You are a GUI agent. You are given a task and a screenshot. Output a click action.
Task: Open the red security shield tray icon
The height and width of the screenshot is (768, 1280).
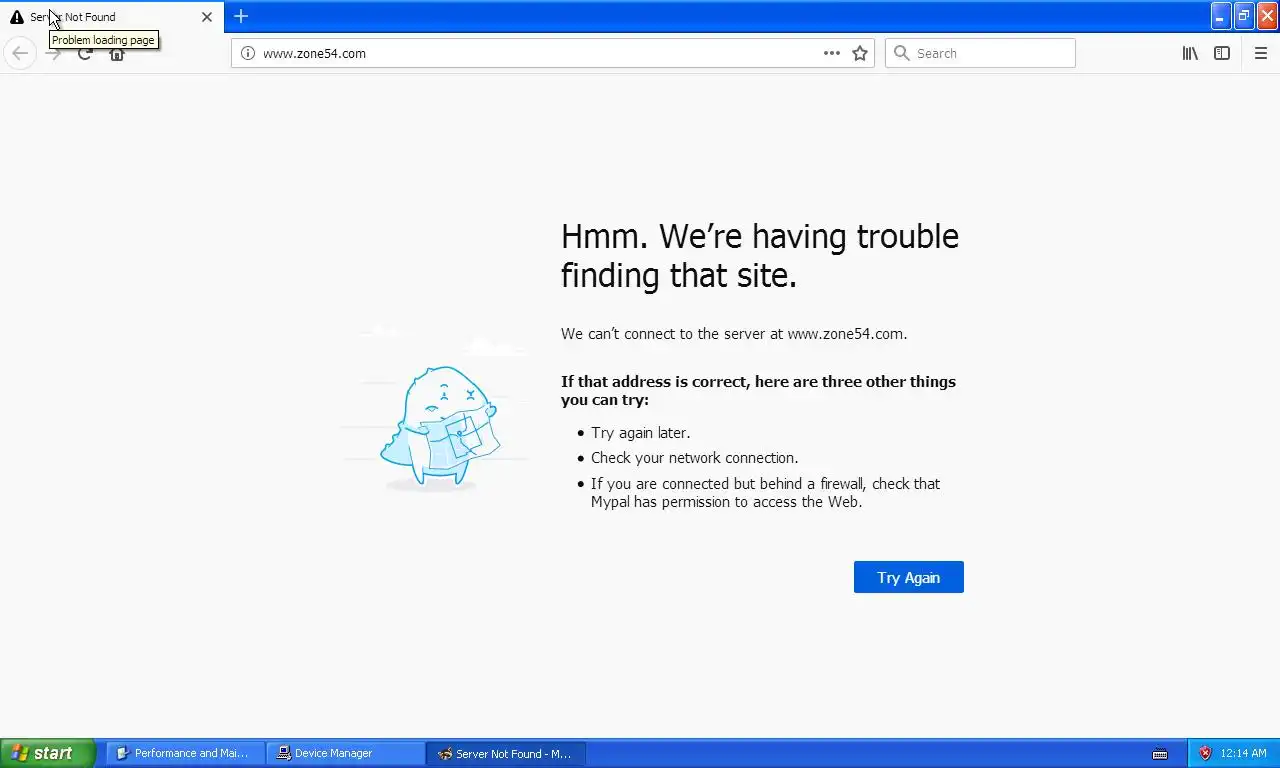[1205, 753]
